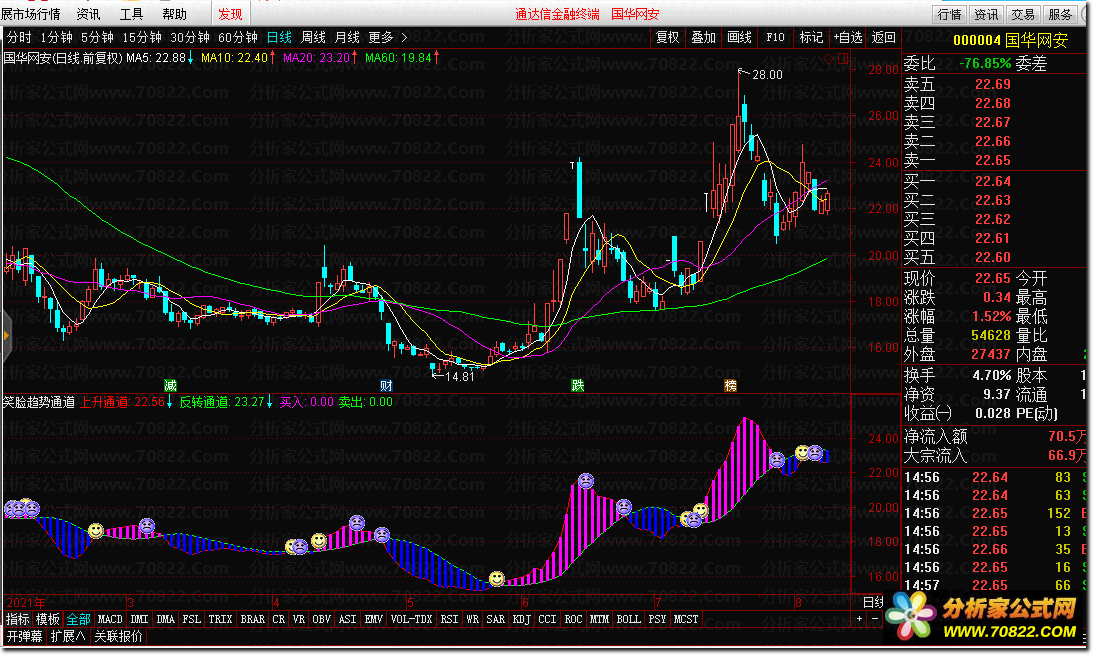1095x656 pixels.
Task: Switch to the 月线 monthly chart
Action: (347, 38)
